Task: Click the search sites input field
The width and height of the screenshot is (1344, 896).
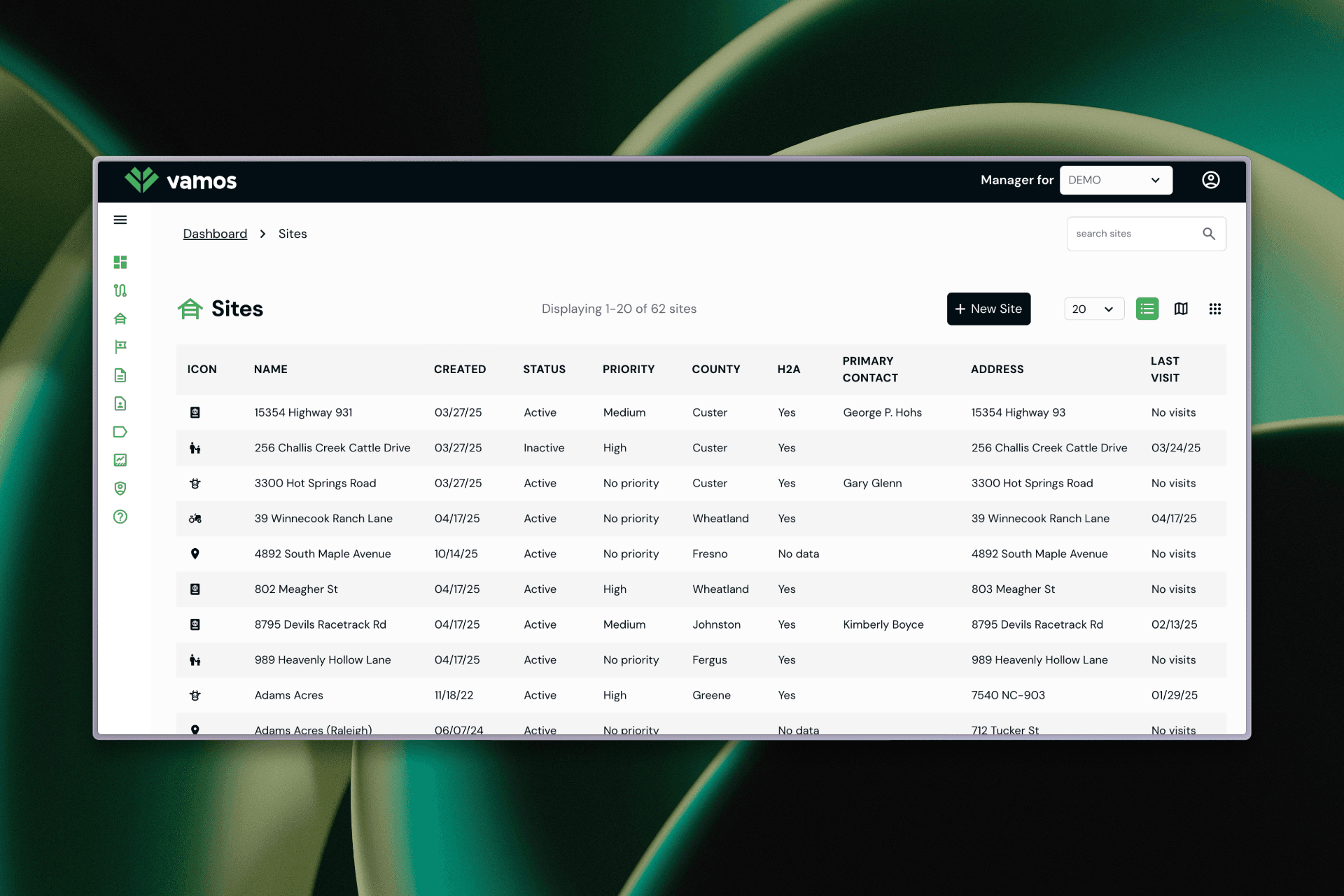Action: (1133, 234)
